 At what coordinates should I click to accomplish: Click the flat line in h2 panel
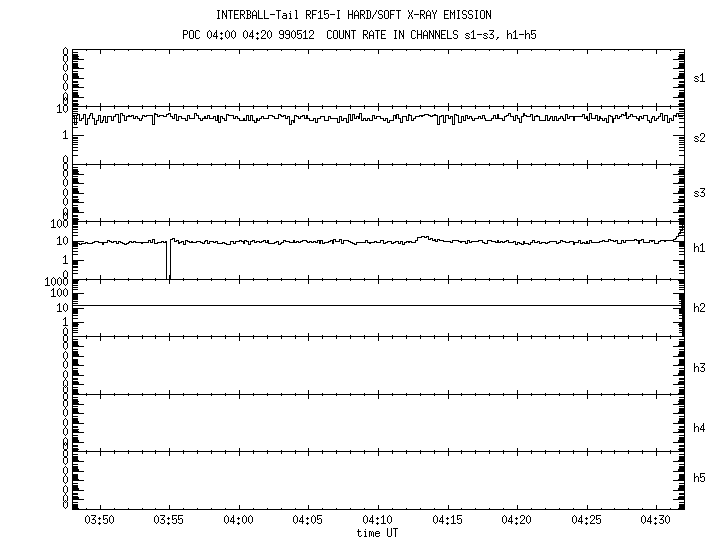click(x=378, y=305)
